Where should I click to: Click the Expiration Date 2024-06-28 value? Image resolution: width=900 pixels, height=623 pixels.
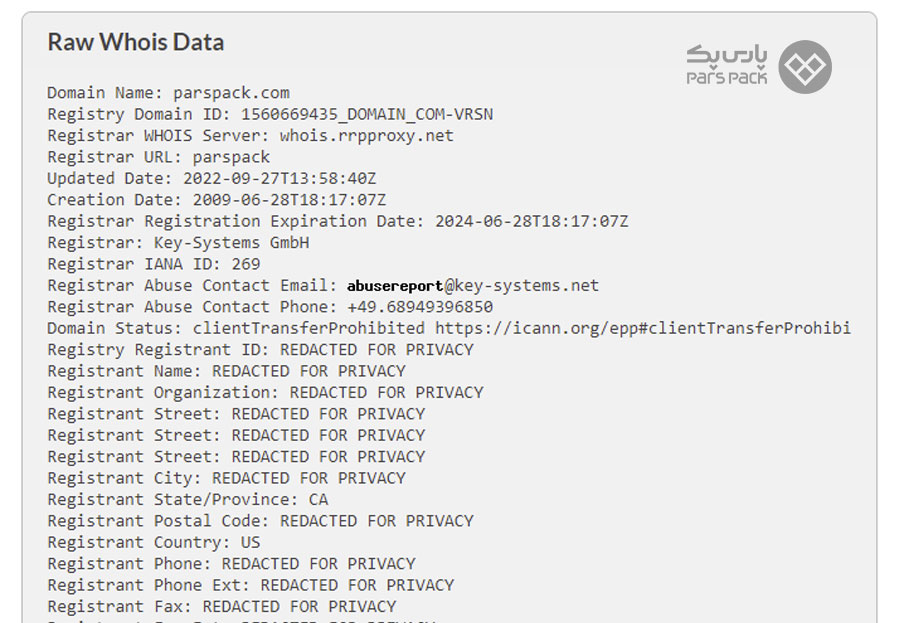(x=532, y=221)
